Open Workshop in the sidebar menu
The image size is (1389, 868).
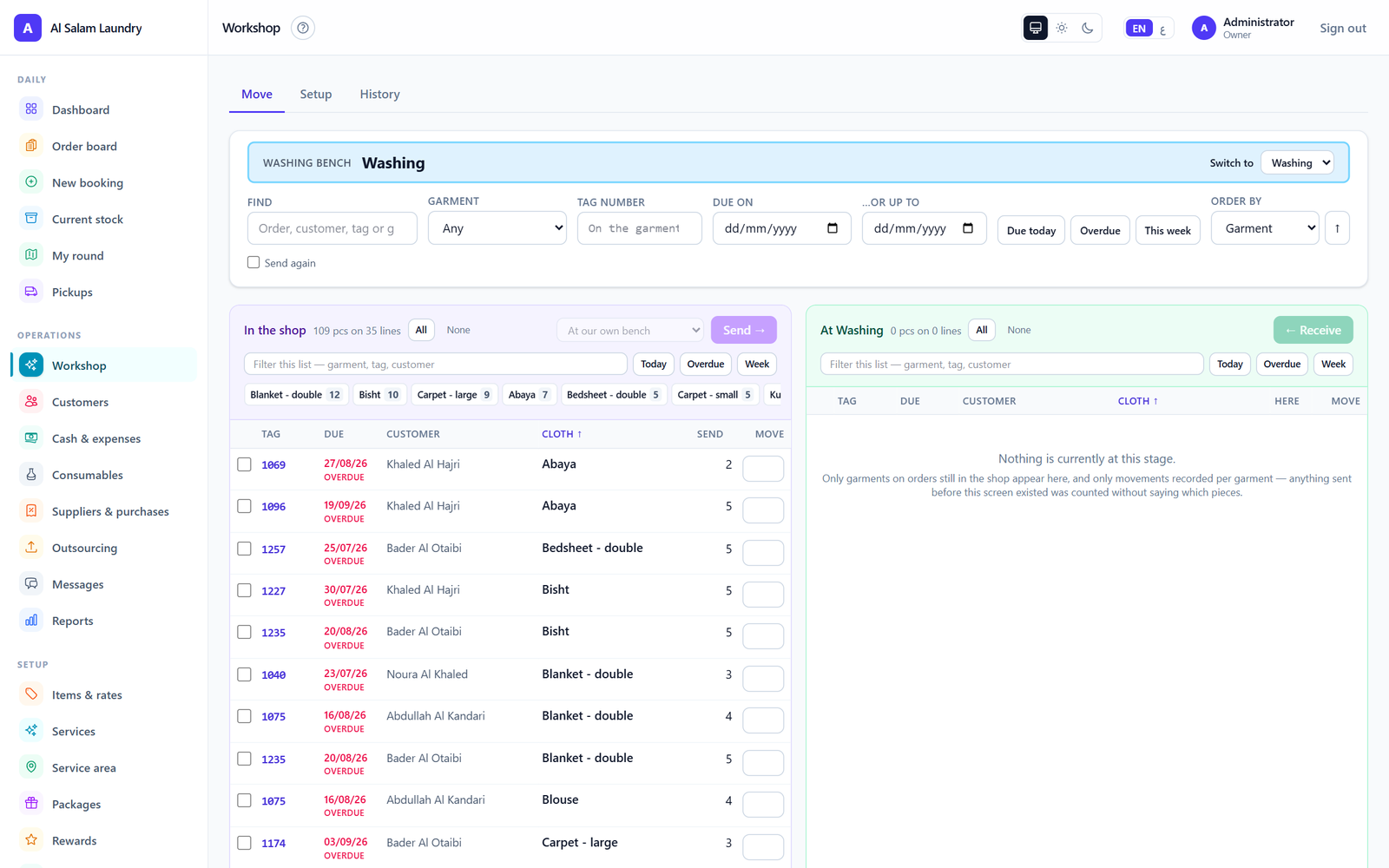pyautogui.click(x=104, y=365)
